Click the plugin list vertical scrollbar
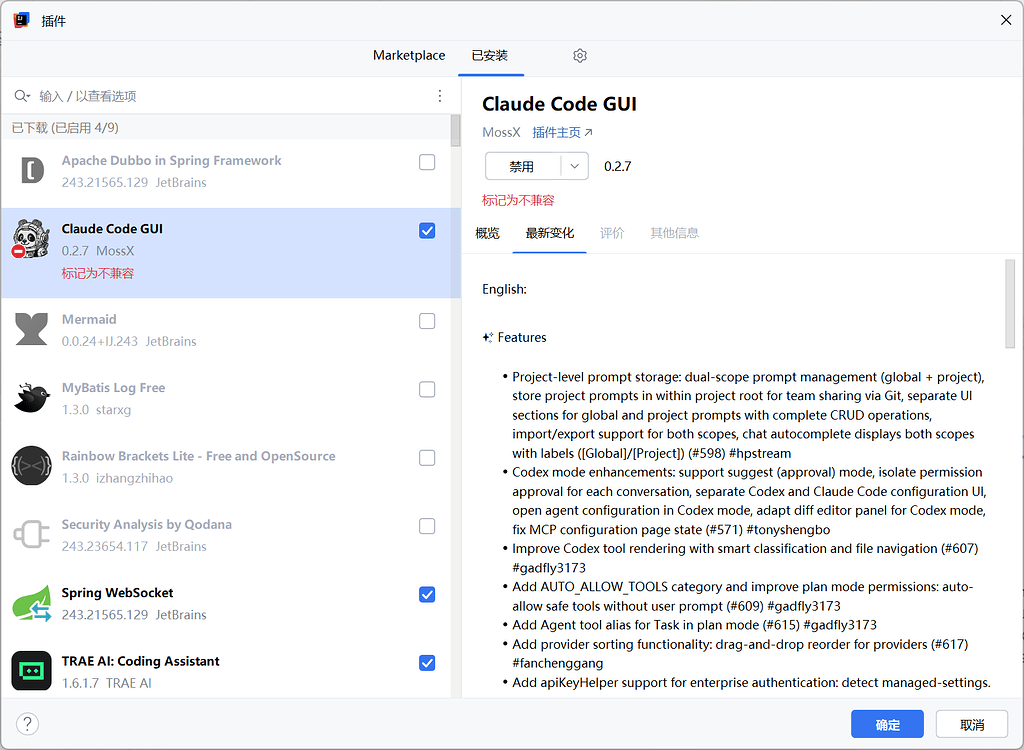 [x=455, y=131]
